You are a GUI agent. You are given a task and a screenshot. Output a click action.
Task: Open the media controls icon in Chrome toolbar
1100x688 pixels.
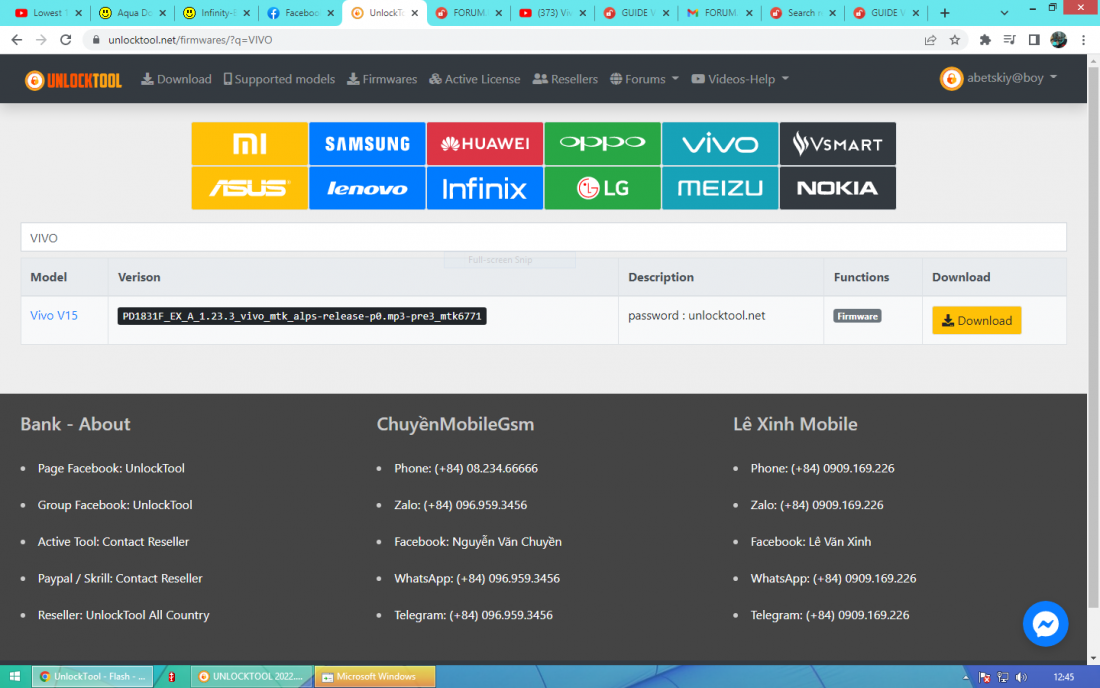[1010, 40]
